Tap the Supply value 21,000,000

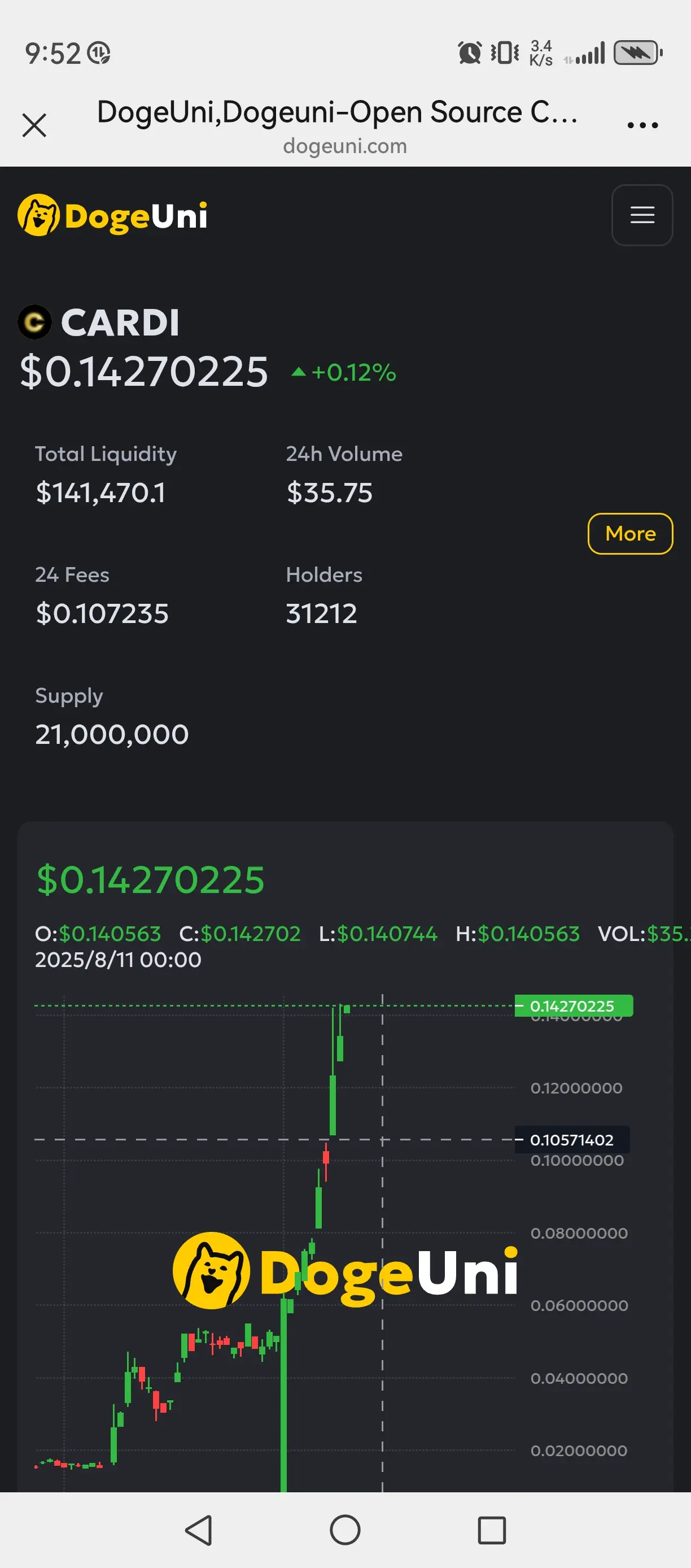click(x=112, y=735)
